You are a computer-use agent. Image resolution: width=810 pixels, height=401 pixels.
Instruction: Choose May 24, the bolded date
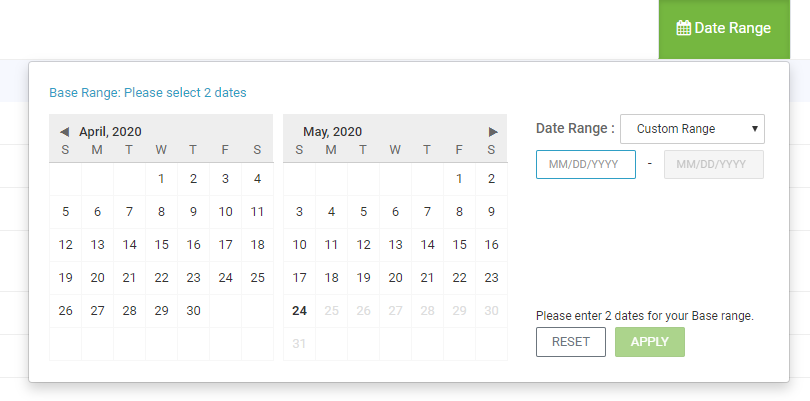tap(299, 311)
